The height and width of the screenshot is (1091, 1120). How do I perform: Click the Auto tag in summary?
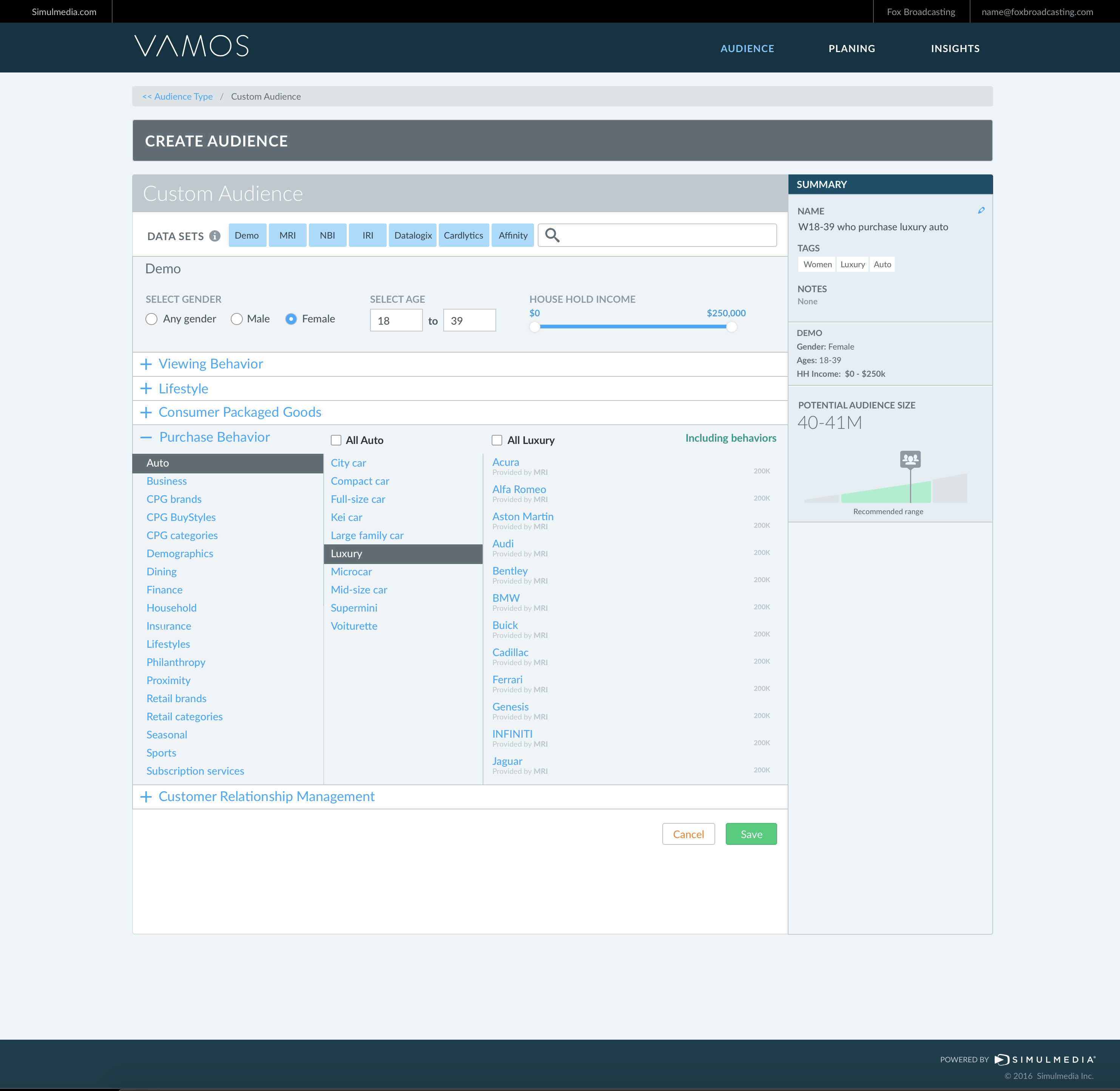click(x=882, y=264)
